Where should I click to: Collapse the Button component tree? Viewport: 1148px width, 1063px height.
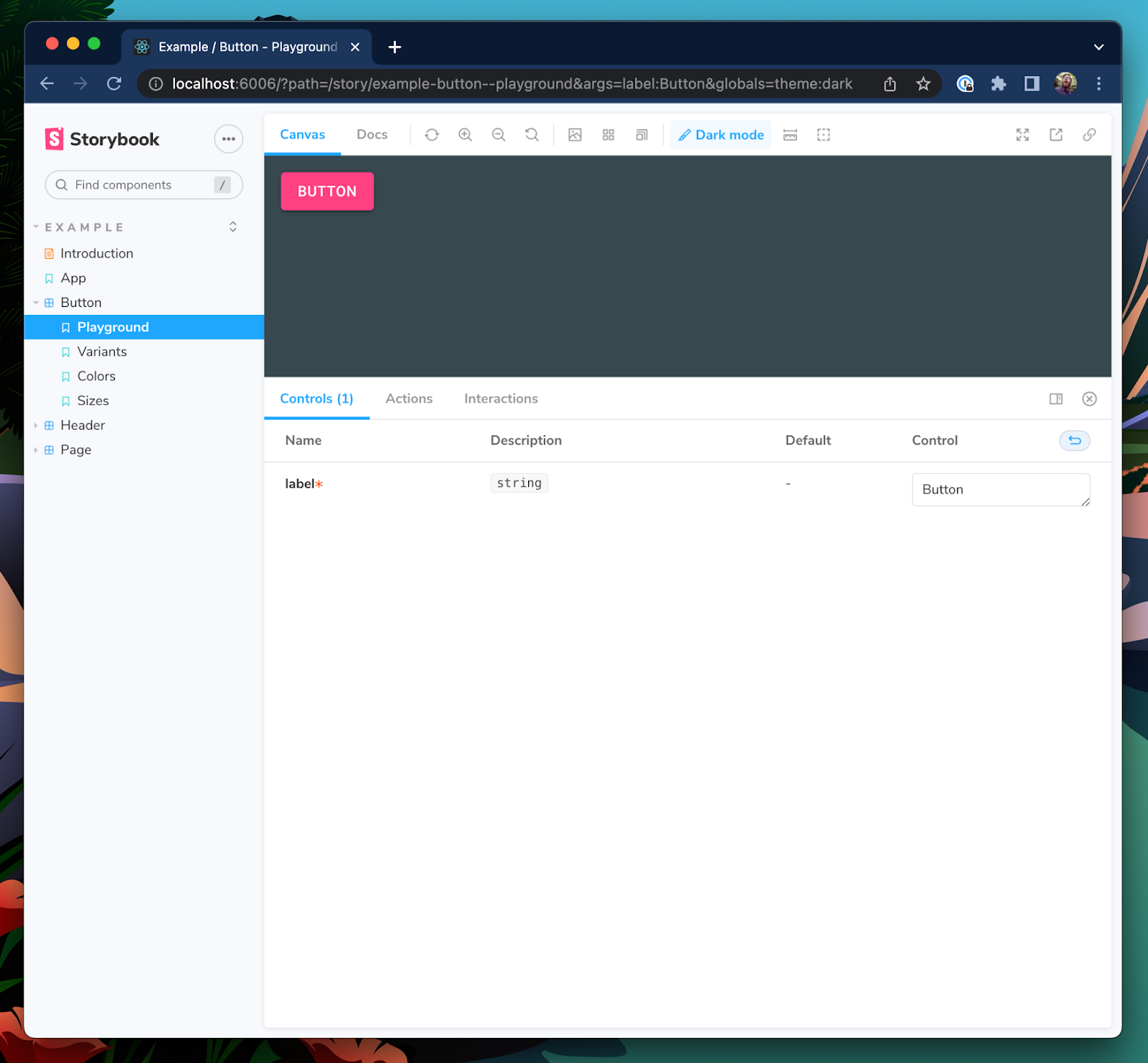tap(36, 303)
